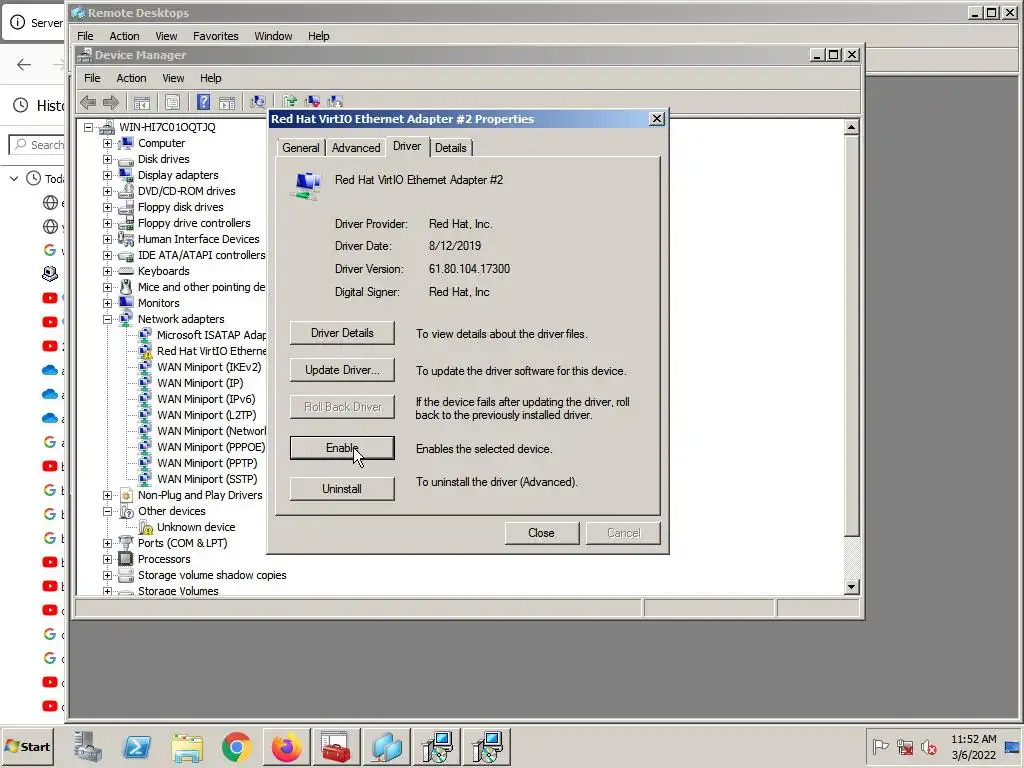Select Storage volume shadow copies item
1024x768 pixels.
(212, 575)
